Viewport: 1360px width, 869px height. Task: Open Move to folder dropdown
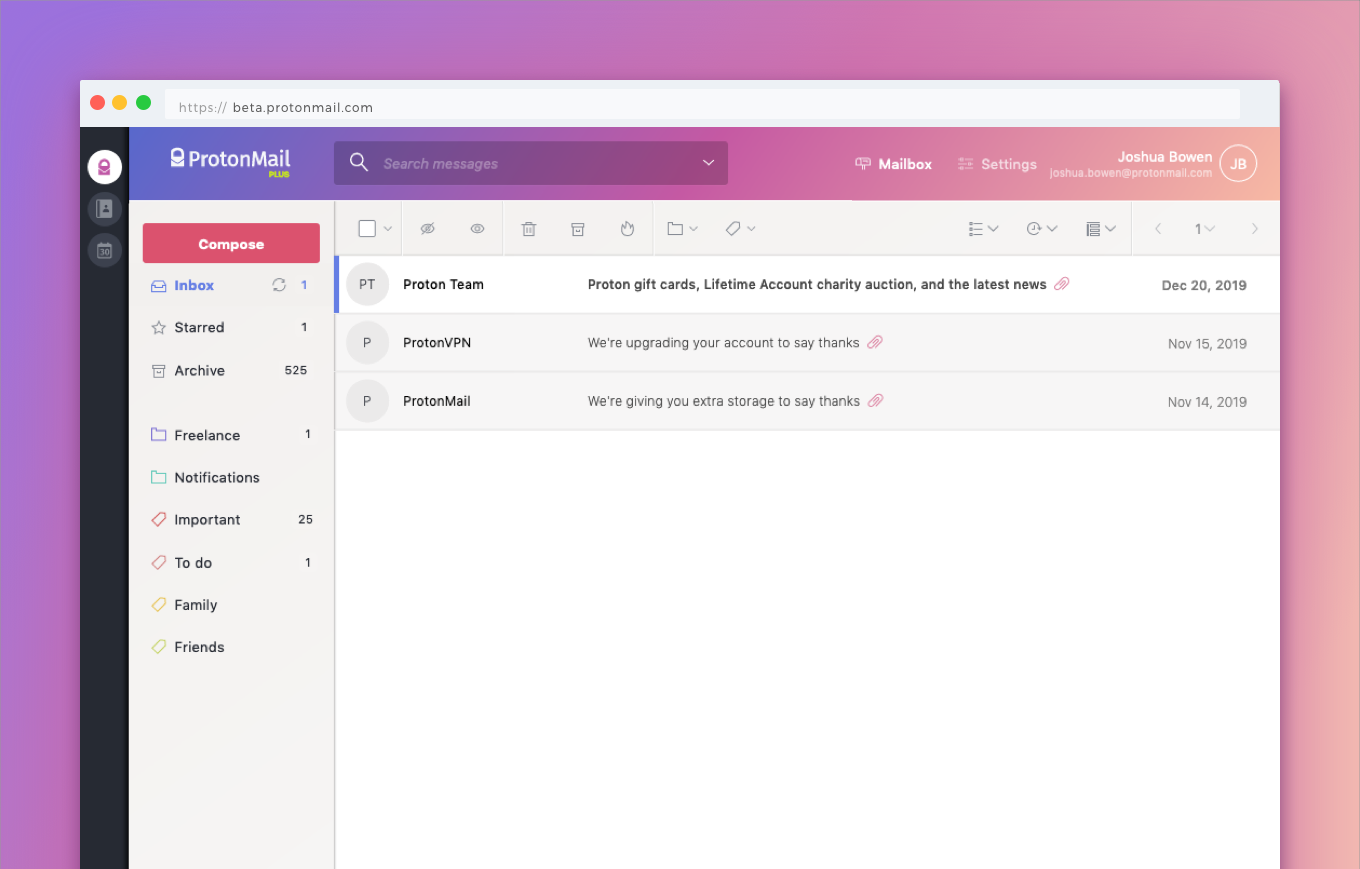(682, 229)
